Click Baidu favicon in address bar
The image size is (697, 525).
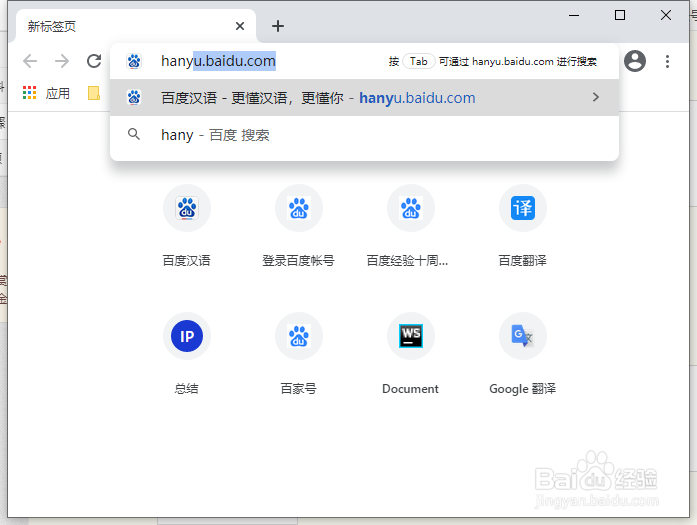coord(134,61)
